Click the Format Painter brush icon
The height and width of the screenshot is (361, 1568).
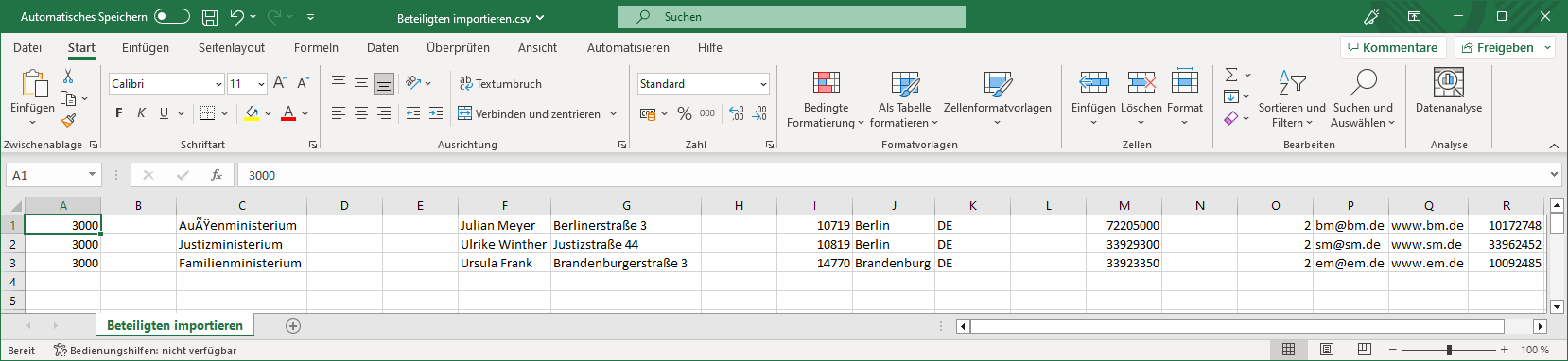pos(68,120)
